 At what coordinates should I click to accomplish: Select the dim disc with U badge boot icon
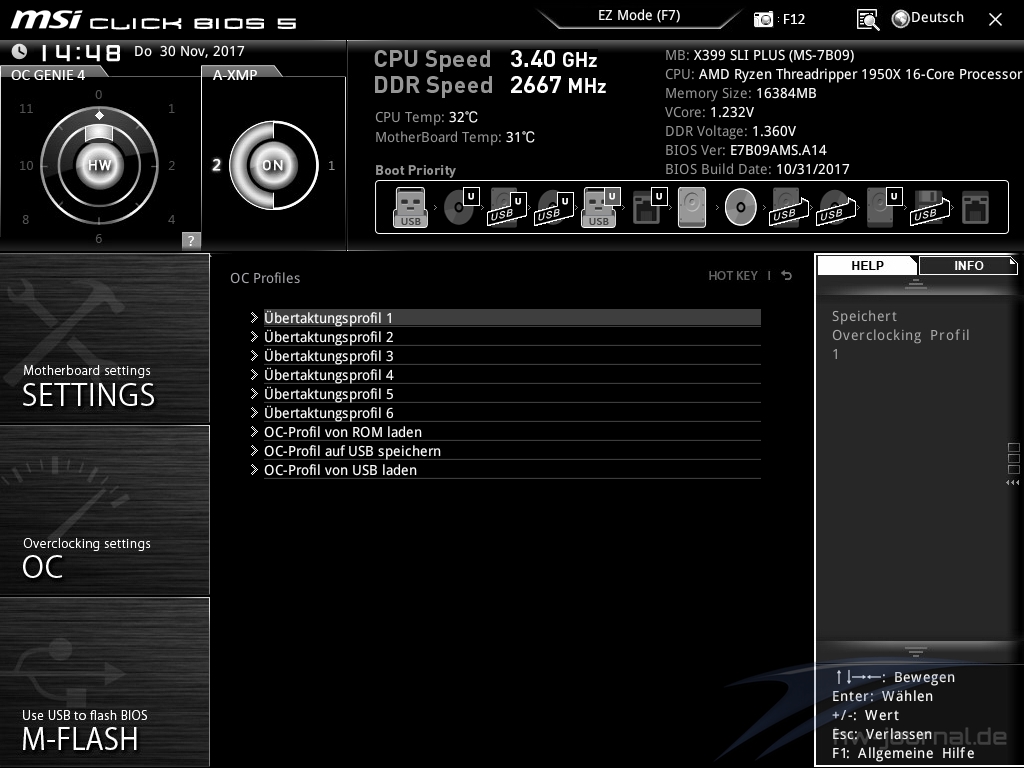tap(461, 206)
